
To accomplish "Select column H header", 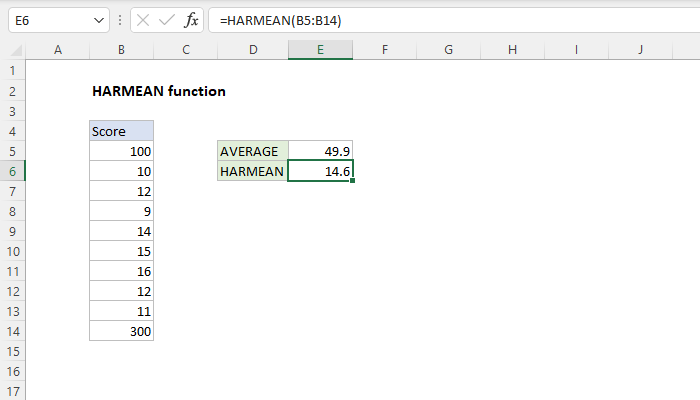I will click(512, 50).
